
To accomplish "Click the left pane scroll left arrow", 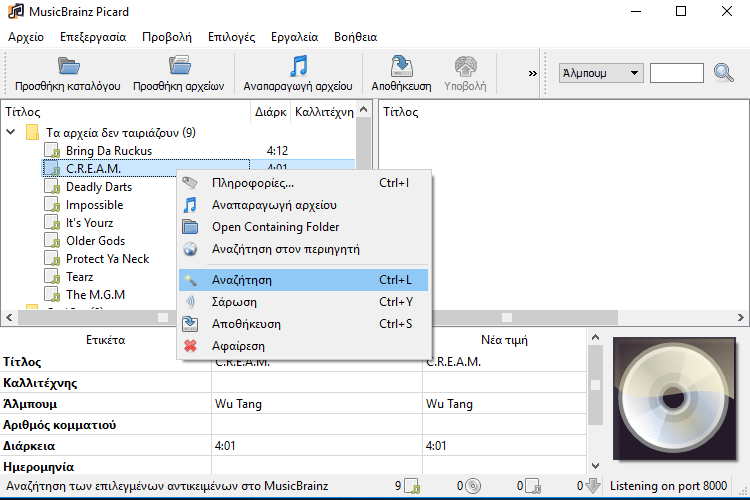I will pyautogui.click(x=9, y=317).
